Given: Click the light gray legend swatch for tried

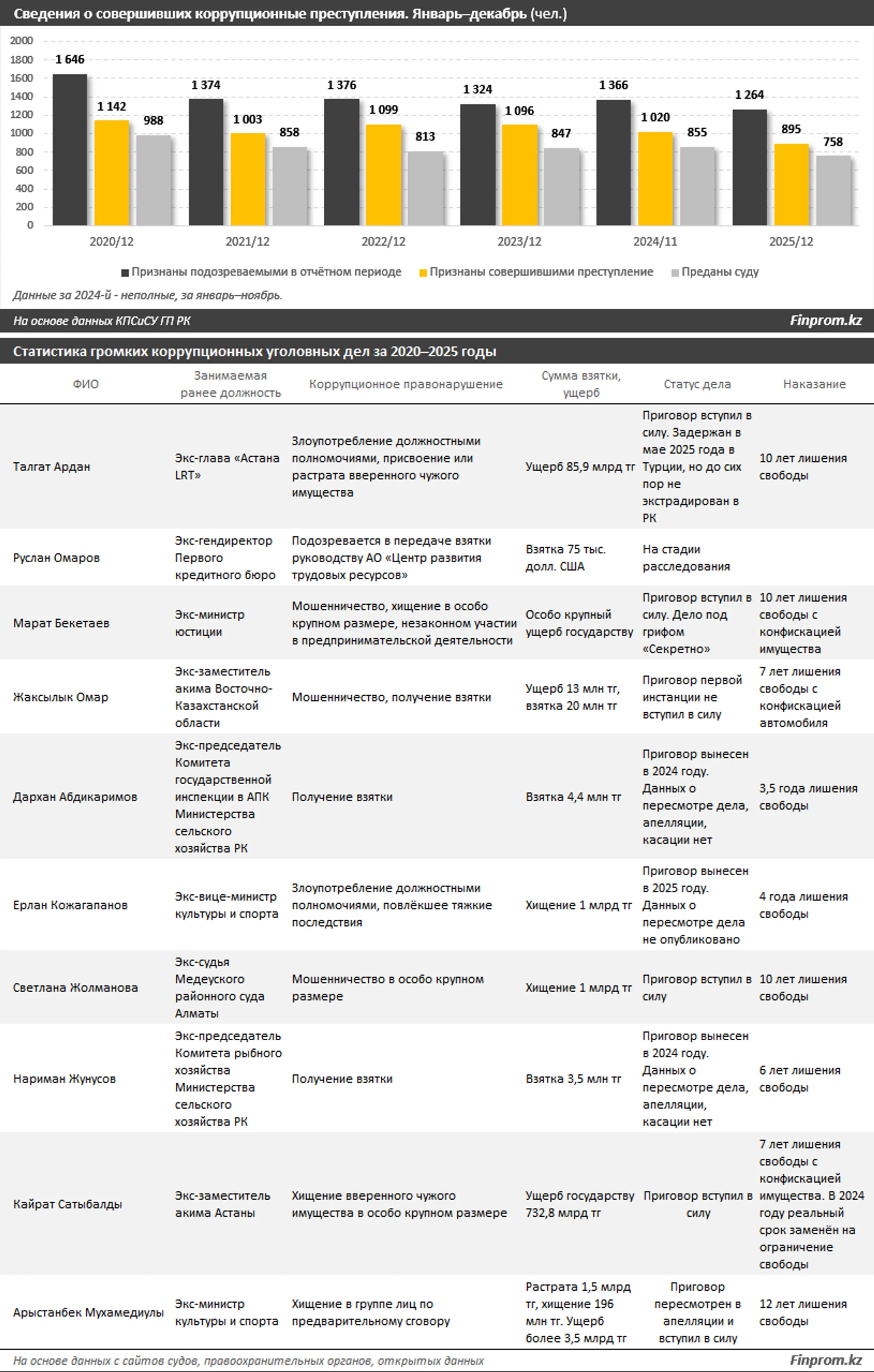Looking at the screenshot, I should 675,273.
